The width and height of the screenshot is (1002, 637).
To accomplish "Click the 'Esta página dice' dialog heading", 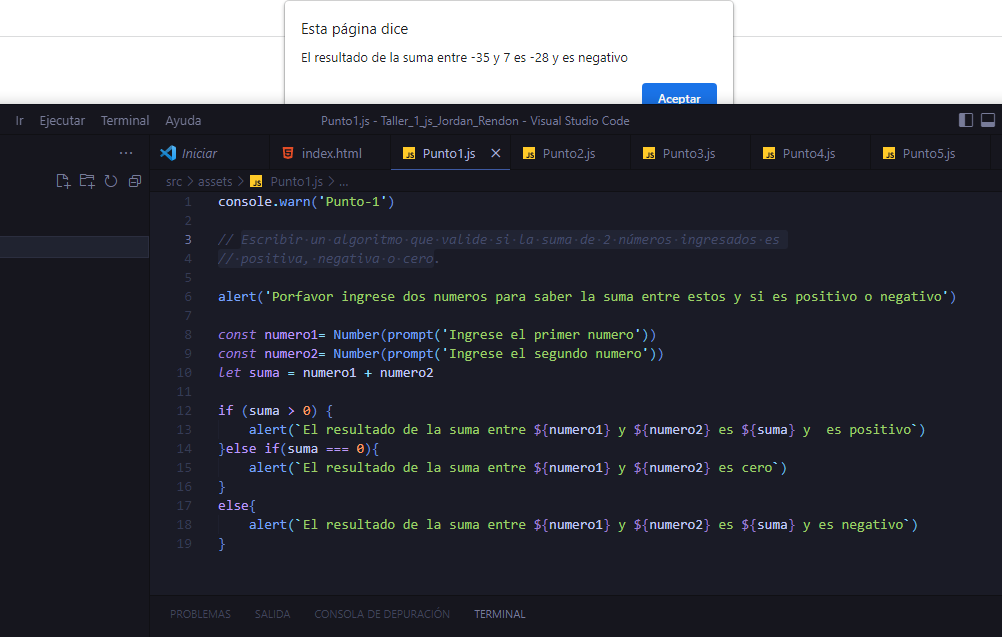I will pyautogui.click(x=355, y=29).
